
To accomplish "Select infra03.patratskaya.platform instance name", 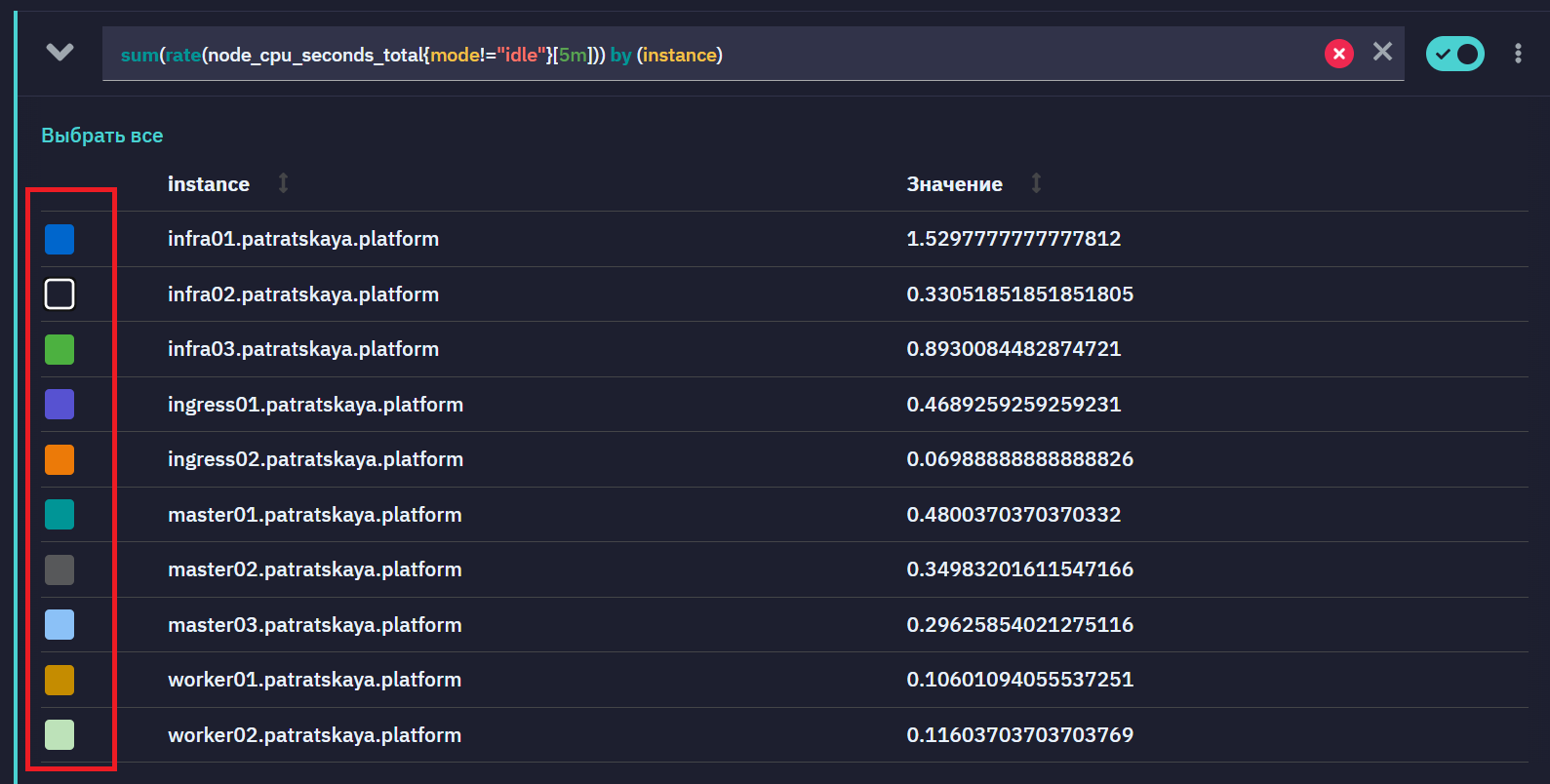I will click(303, 349).
